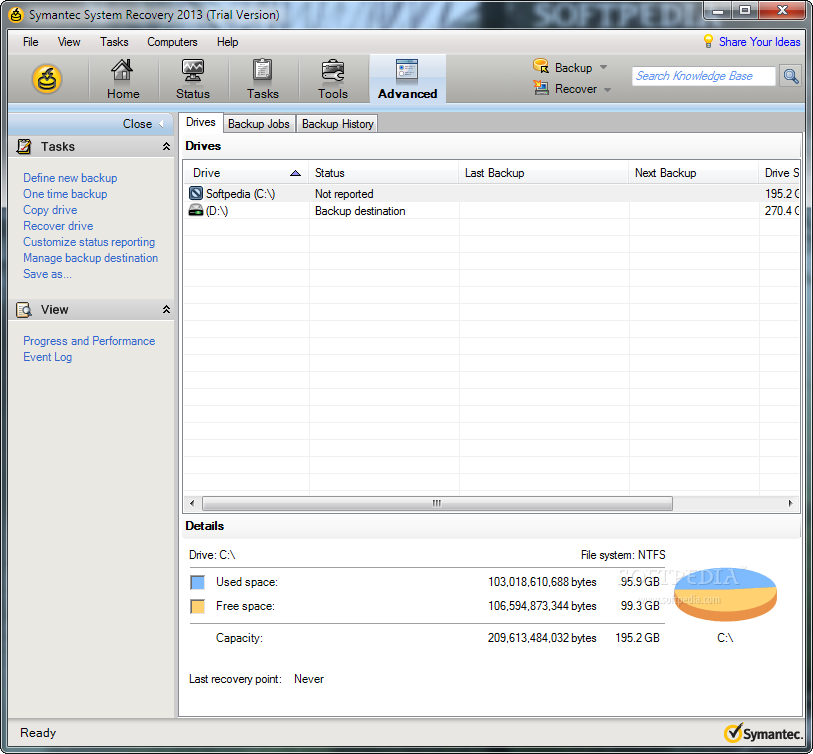Click Customize status reporting link

pos(89,242)
